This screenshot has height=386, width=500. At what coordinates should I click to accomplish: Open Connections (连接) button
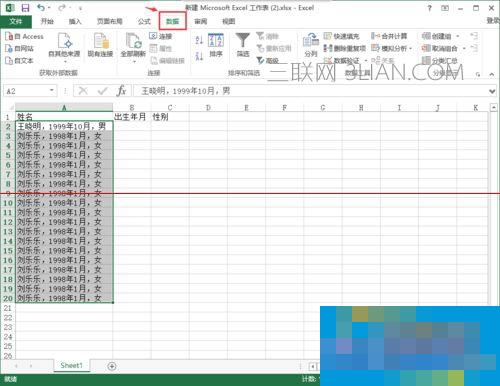click(161, 36)
